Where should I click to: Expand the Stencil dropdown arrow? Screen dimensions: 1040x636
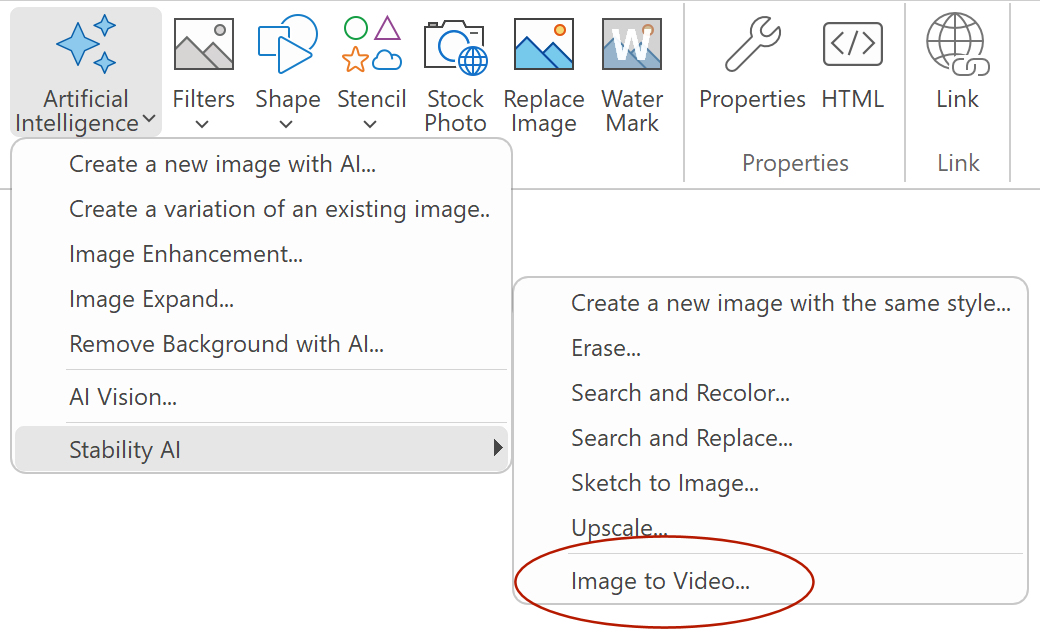click(371, 125)
